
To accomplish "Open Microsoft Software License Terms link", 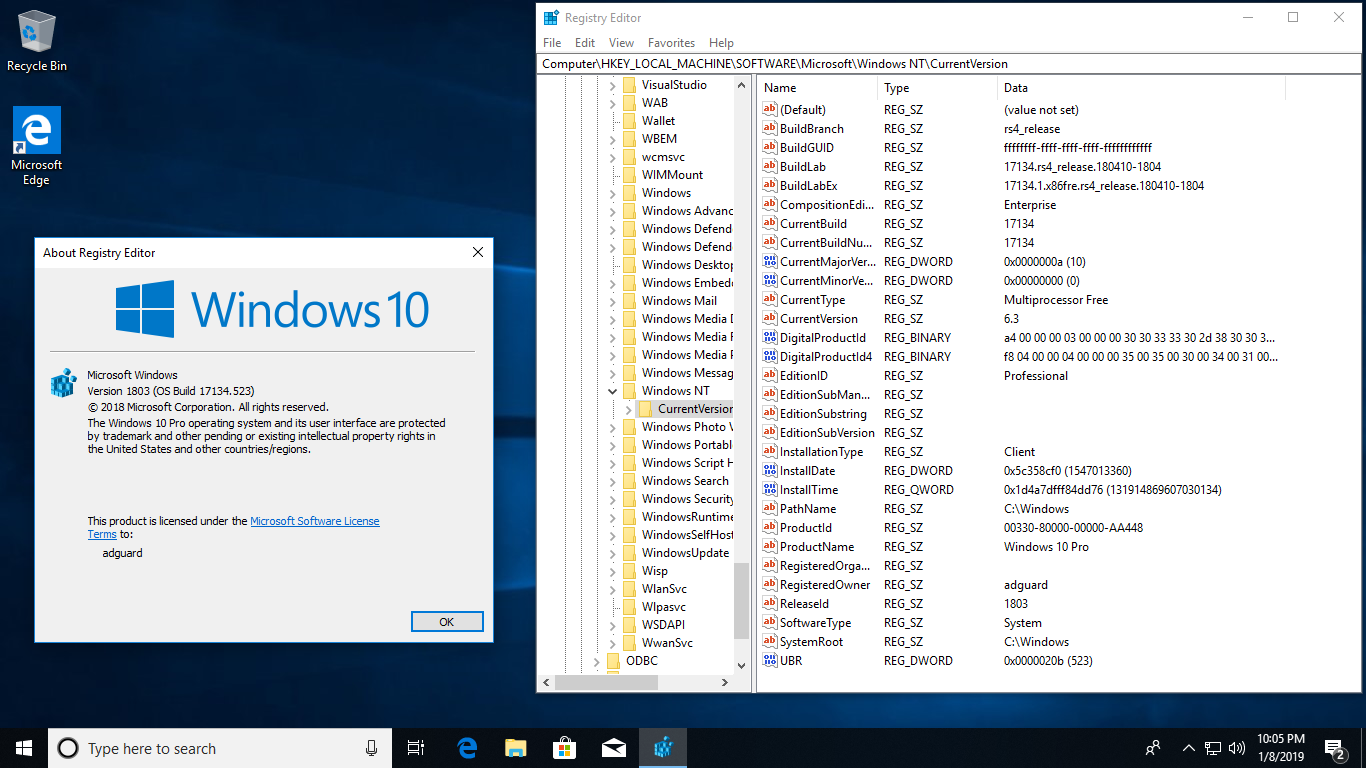I will coord(315,521).
